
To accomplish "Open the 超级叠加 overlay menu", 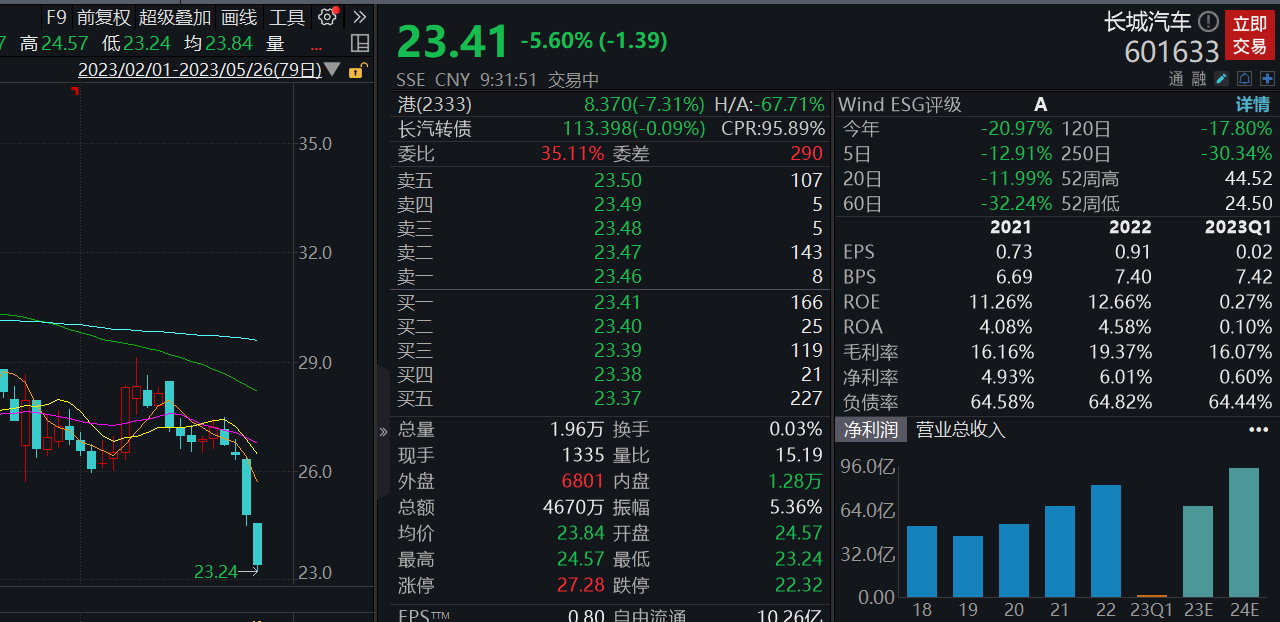I will [175, 17].
